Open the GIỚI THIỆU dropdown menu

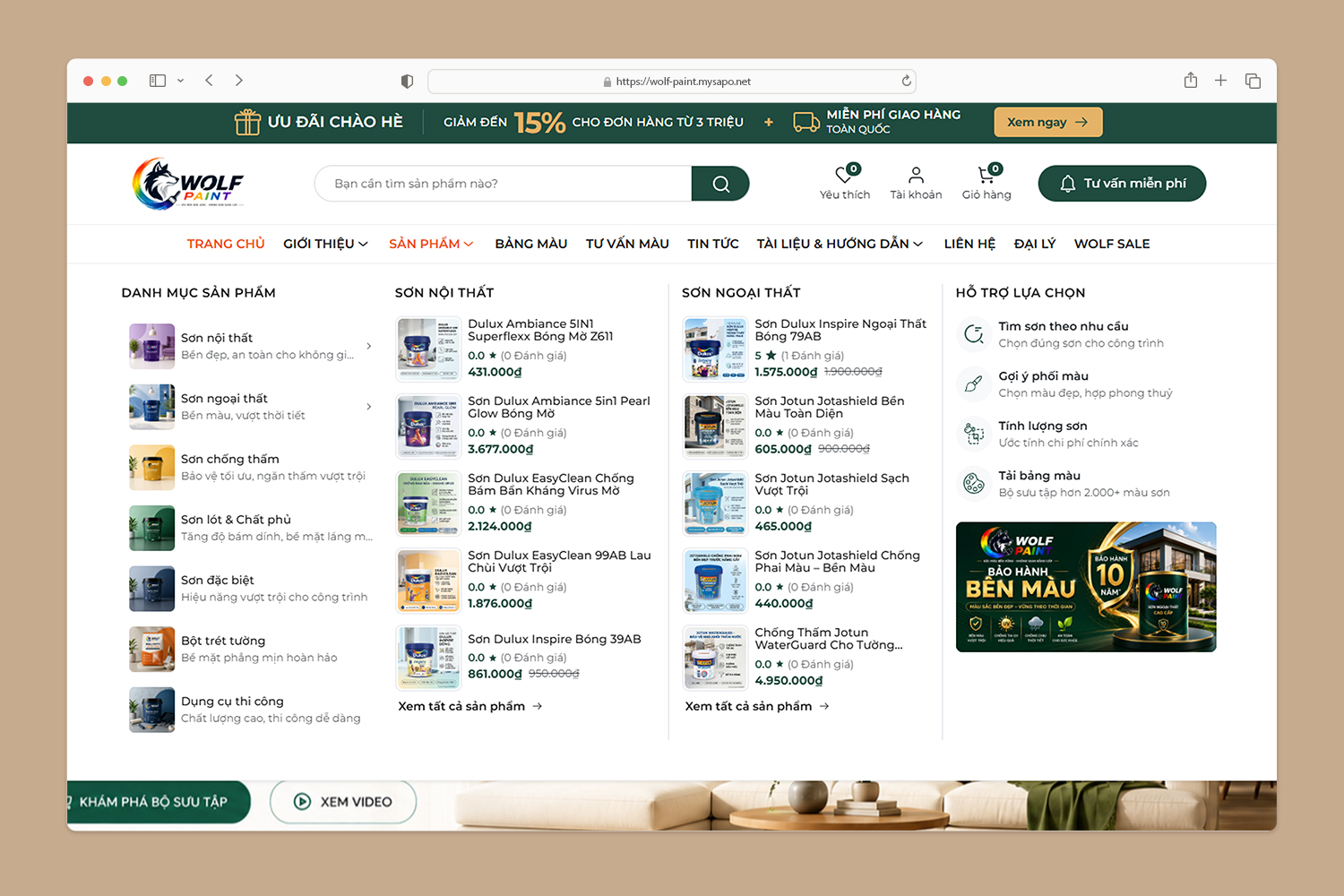click(x=325, y=244)
